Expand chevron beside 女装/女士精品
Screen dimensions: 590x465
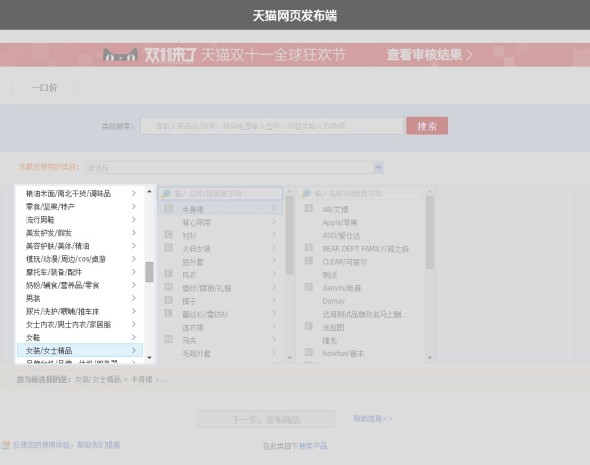point(134,350)
